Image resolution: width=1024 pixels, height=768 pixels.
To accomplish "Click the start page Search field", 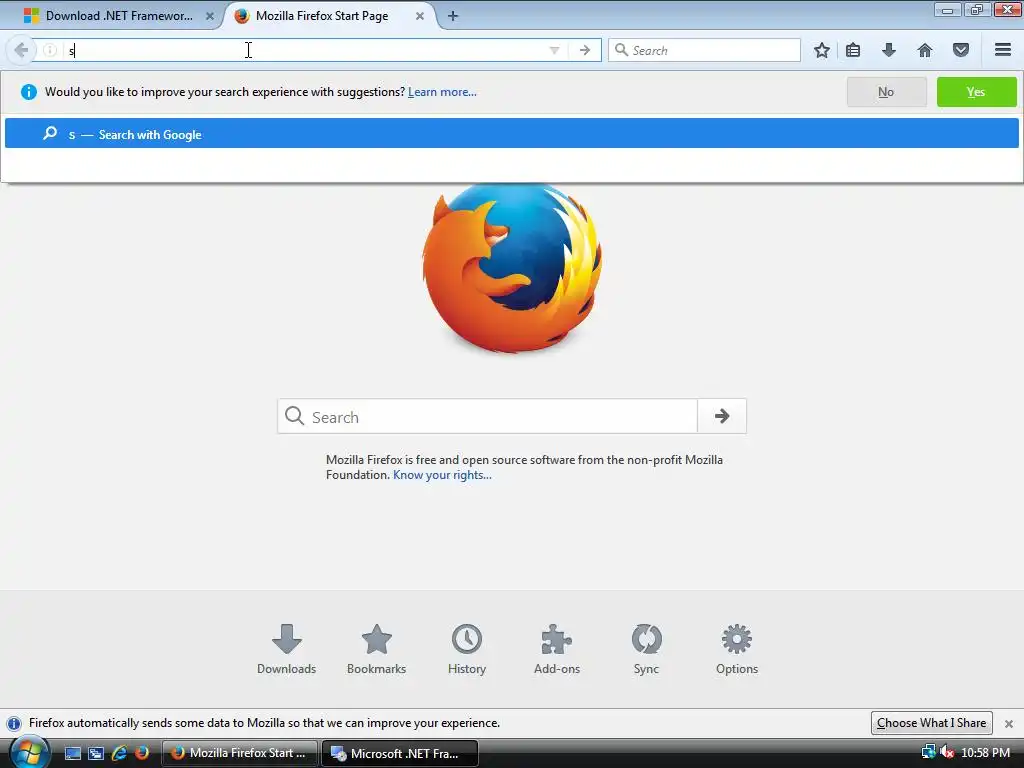I will (487, 417).
